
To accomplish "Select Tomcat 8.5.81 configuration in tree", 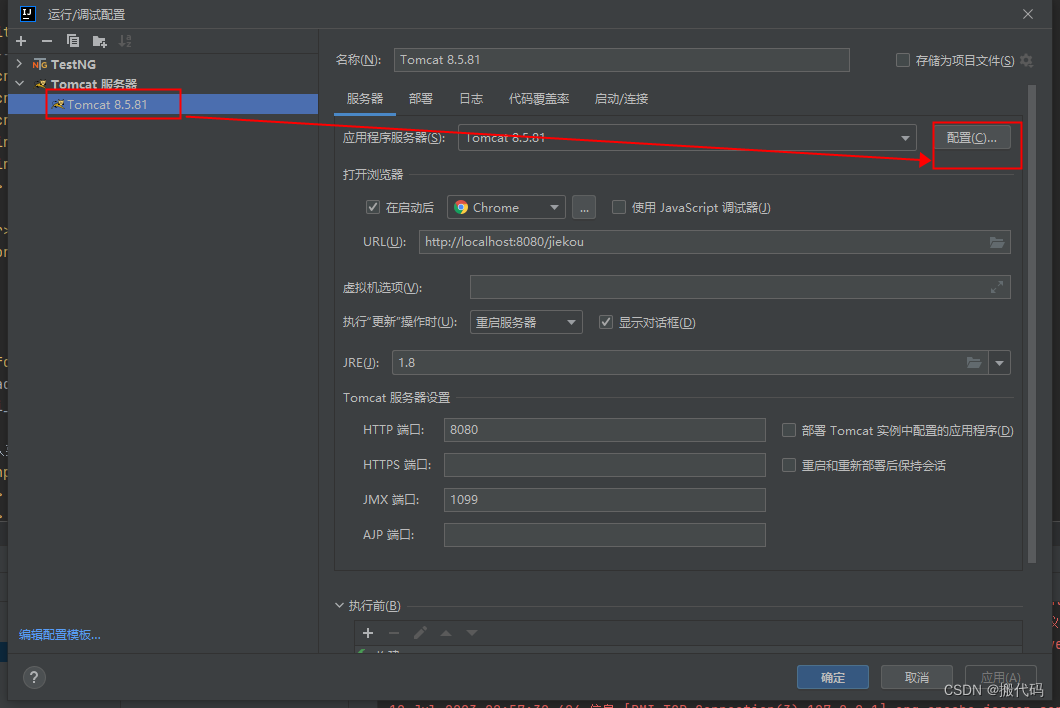I will (163, 104).
